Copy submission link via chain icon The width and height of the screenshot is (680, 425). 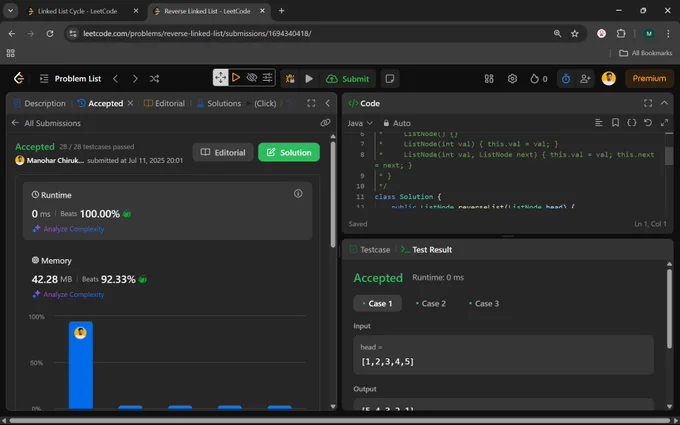click(325, 123)
